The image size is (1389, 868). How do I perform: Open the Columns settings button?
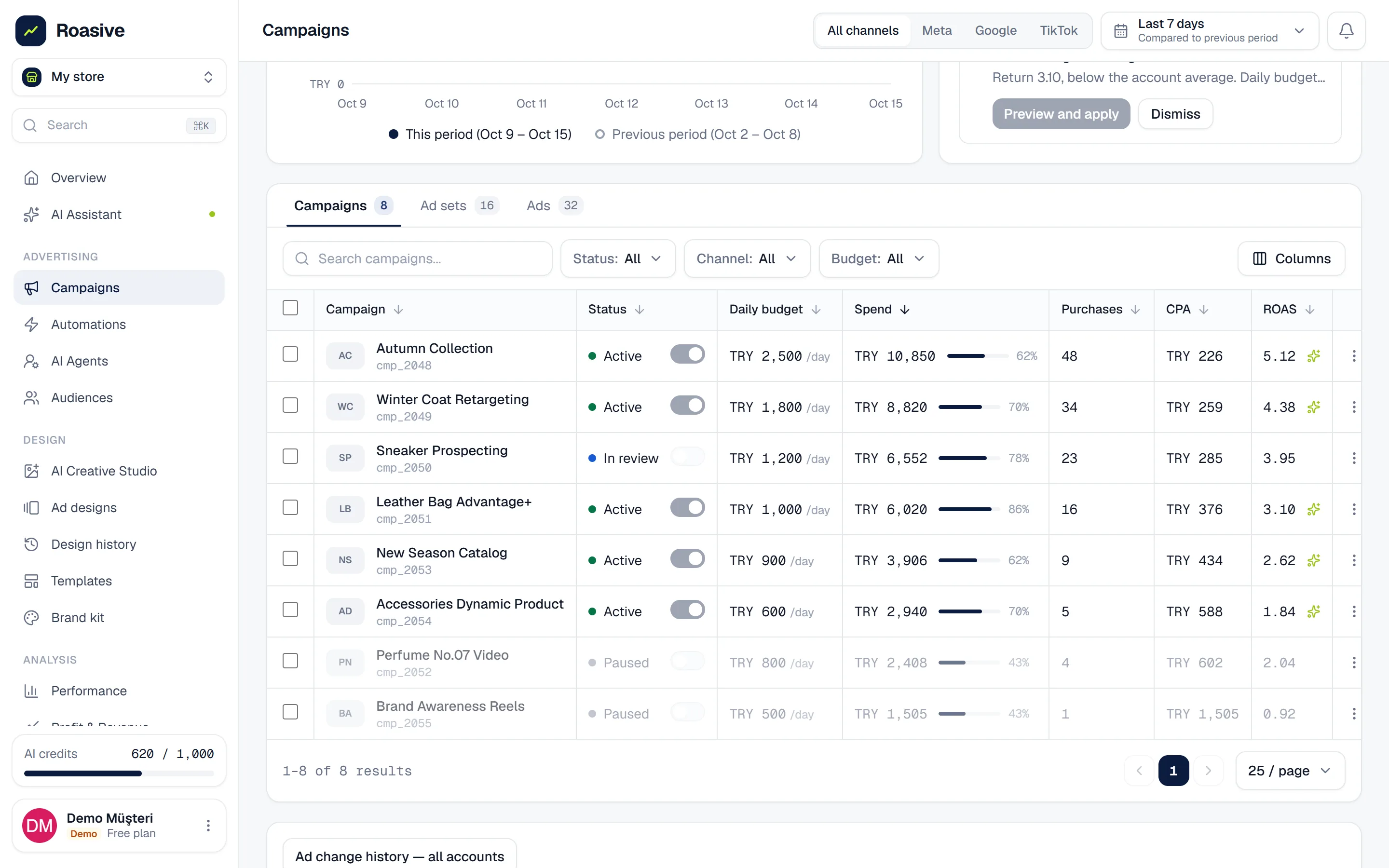tap(1291, 259)
